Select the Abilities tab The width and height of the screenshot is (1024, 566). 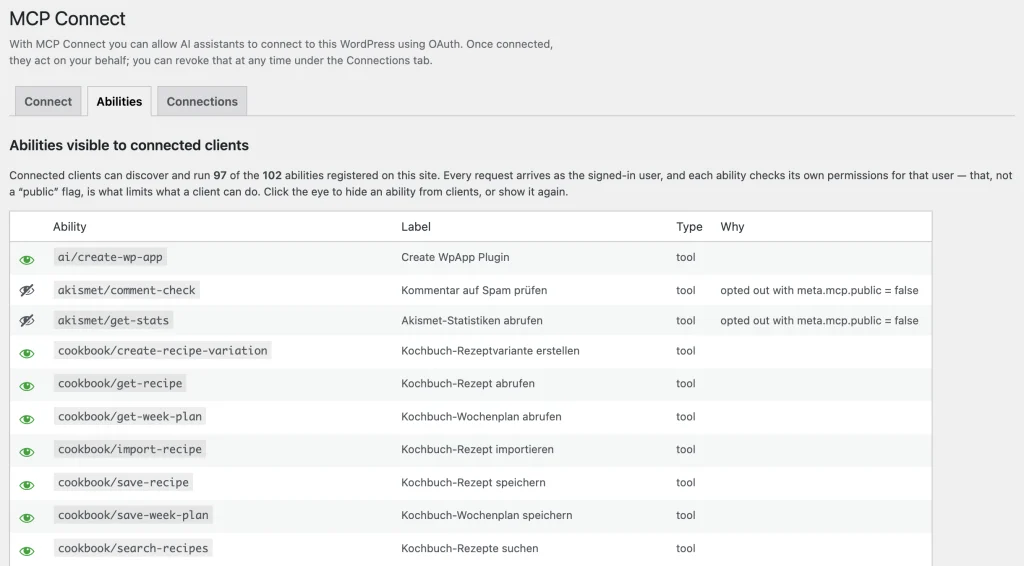pos(119,101)
